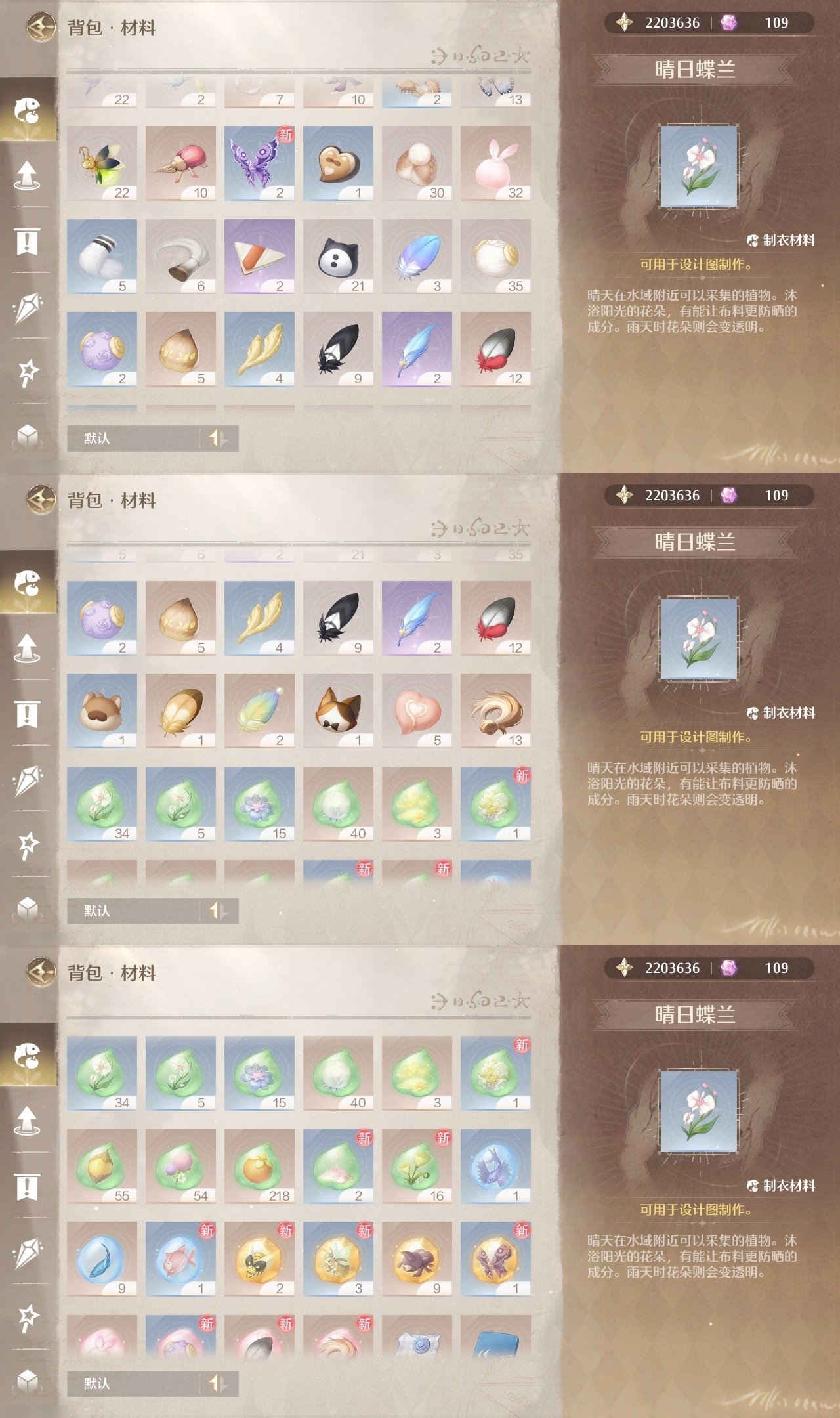
Task: Select the black cat face material
Action: 338,257
